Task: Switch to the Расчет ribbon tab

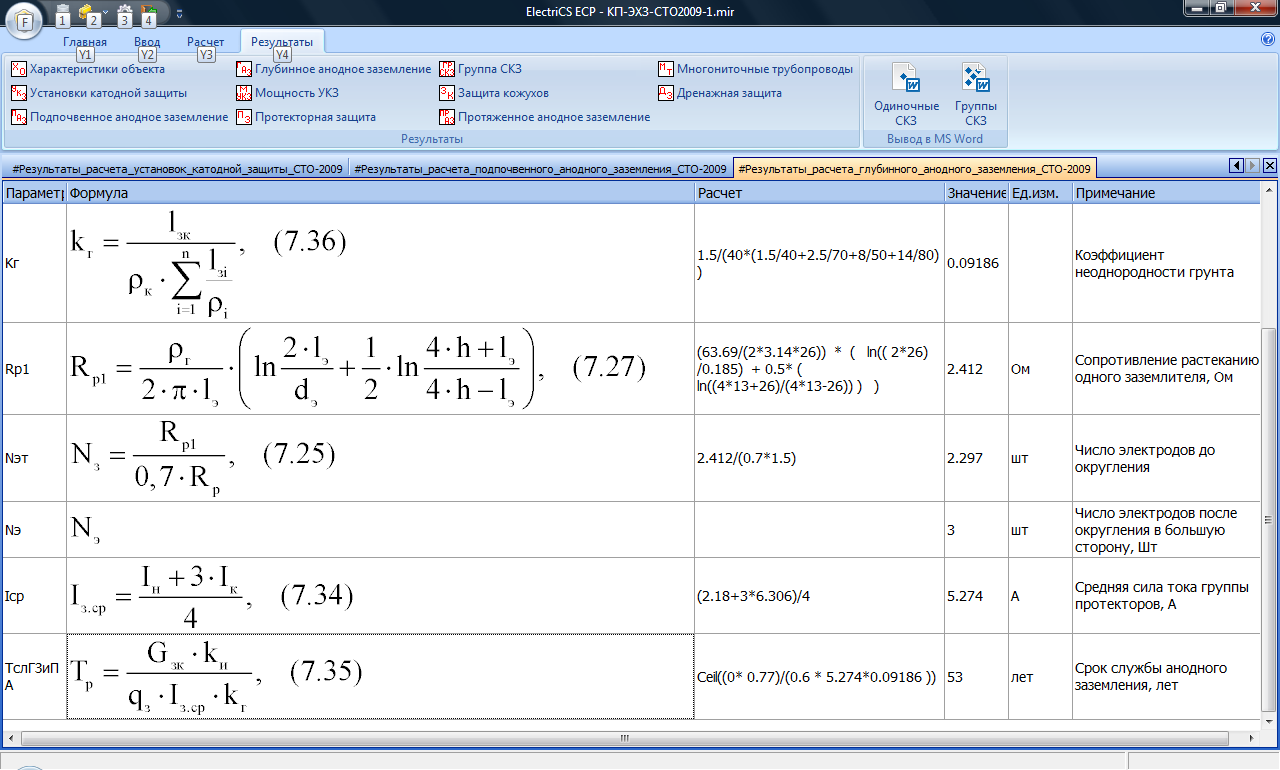Action: click(205, 42)
